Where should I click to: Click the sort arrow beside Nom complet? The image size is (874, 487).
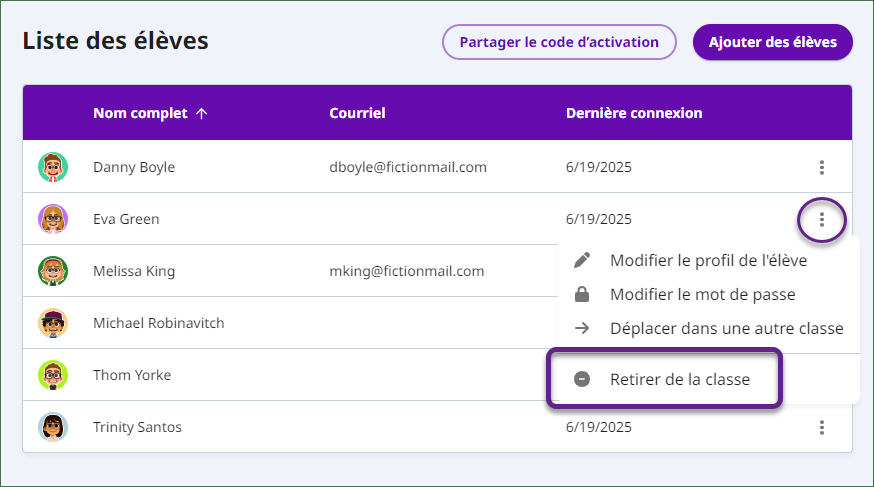202,113
